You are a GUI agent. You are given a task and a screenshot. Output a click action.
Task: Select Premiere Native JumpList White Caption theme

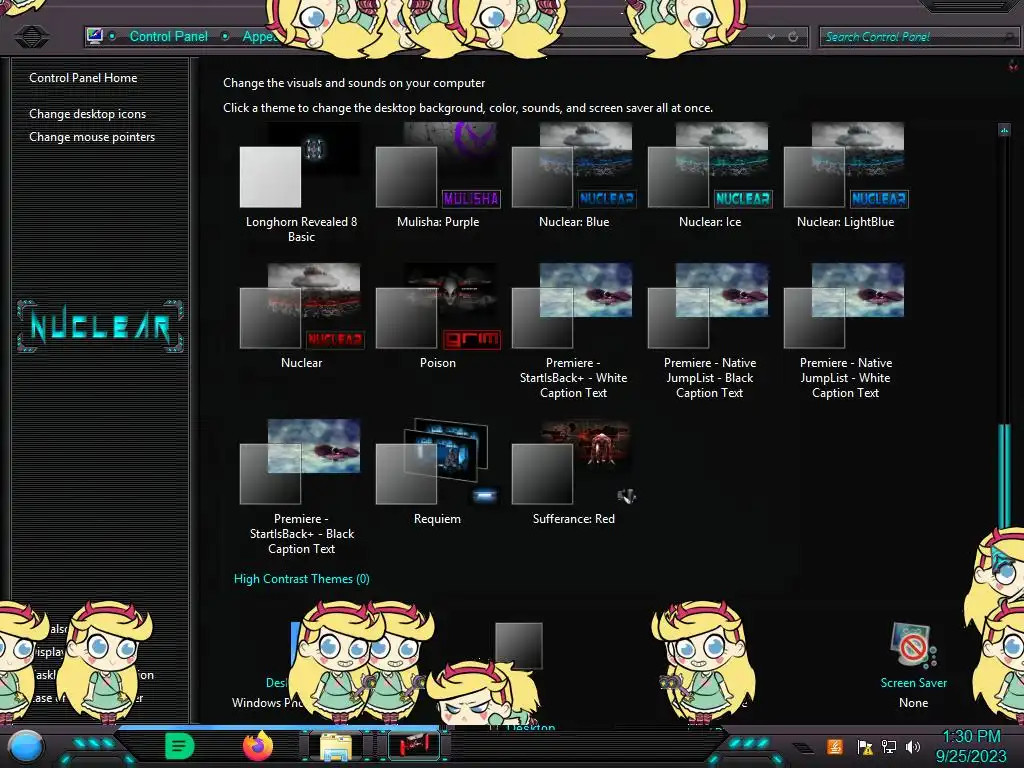click(x=846, y=332)
